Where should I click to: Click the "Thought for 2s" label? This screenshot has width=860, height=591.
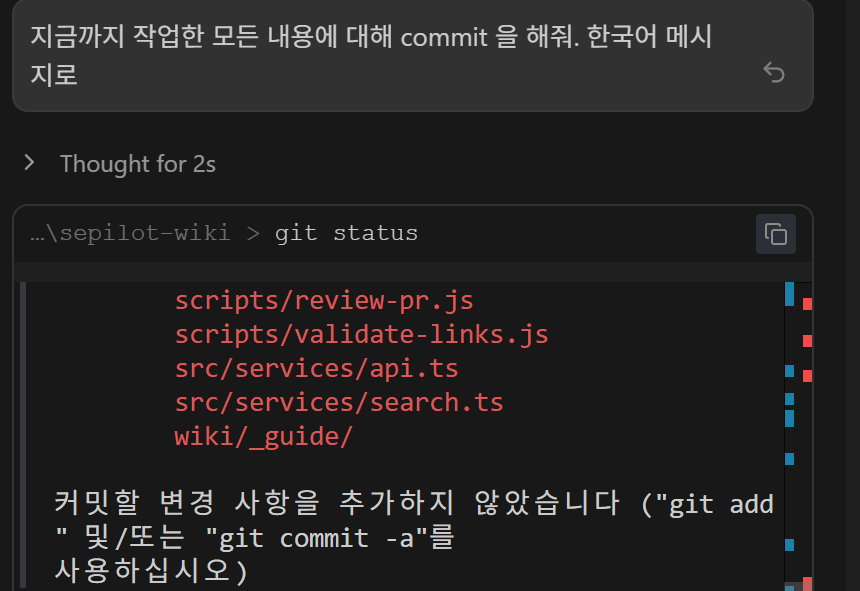tap(138, 163)
